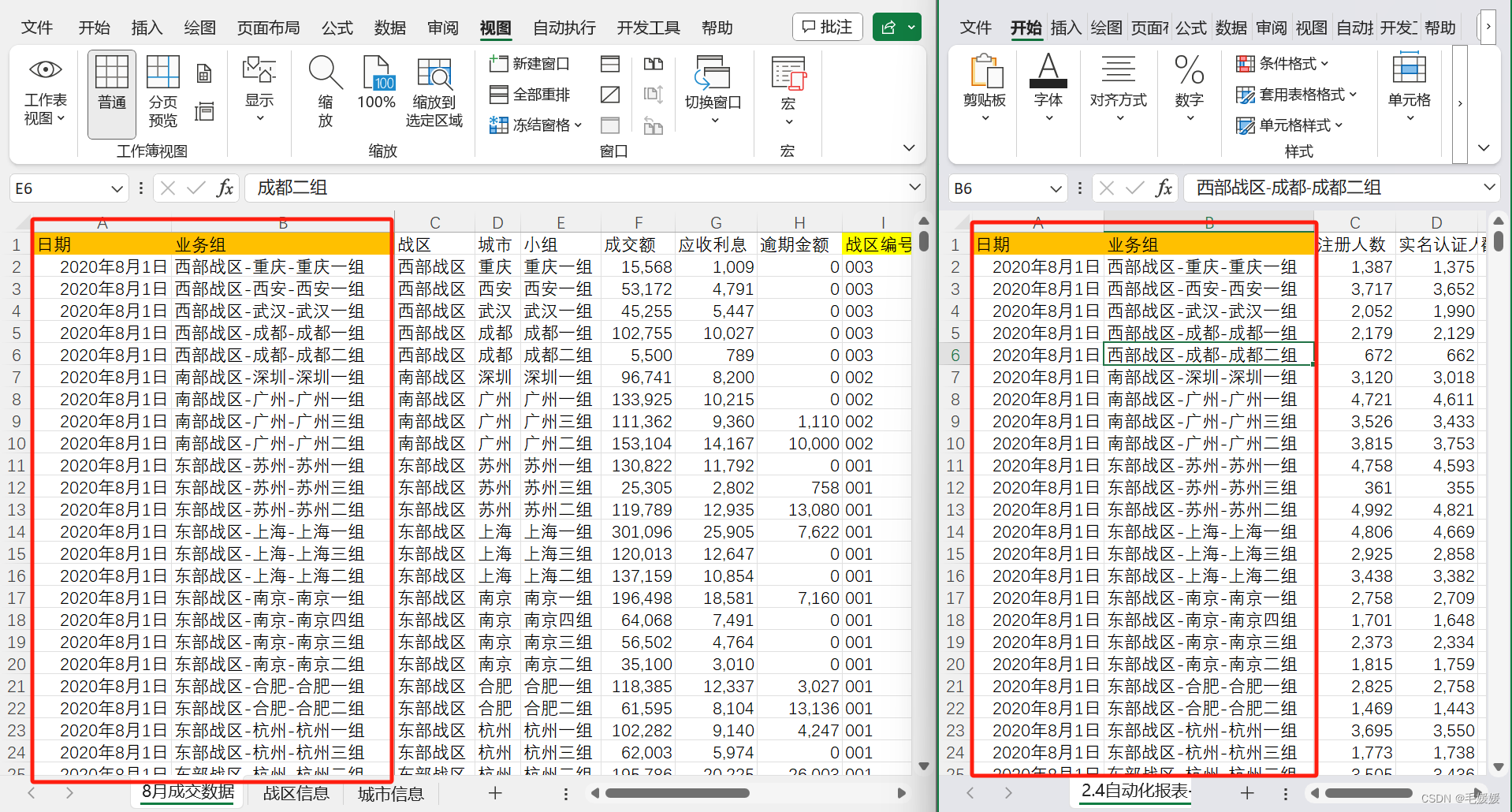Select the 战区信息 sheet tab
The height and width of the screenshot is (812, 1512).
click(296, 793)
